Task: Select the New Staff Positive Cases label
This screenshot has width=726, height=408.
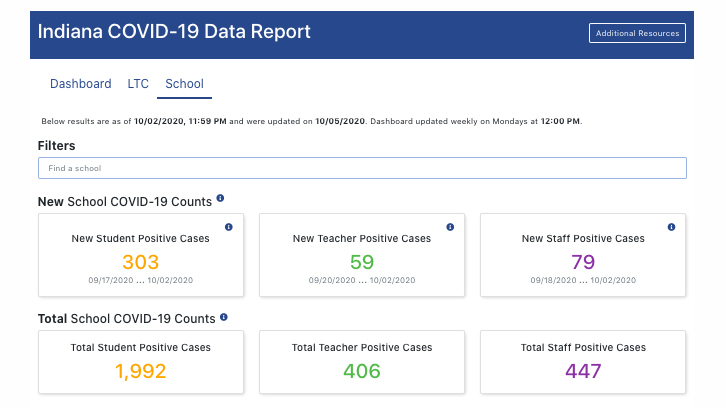Action: pyautogui.click(x=583, y=239)
